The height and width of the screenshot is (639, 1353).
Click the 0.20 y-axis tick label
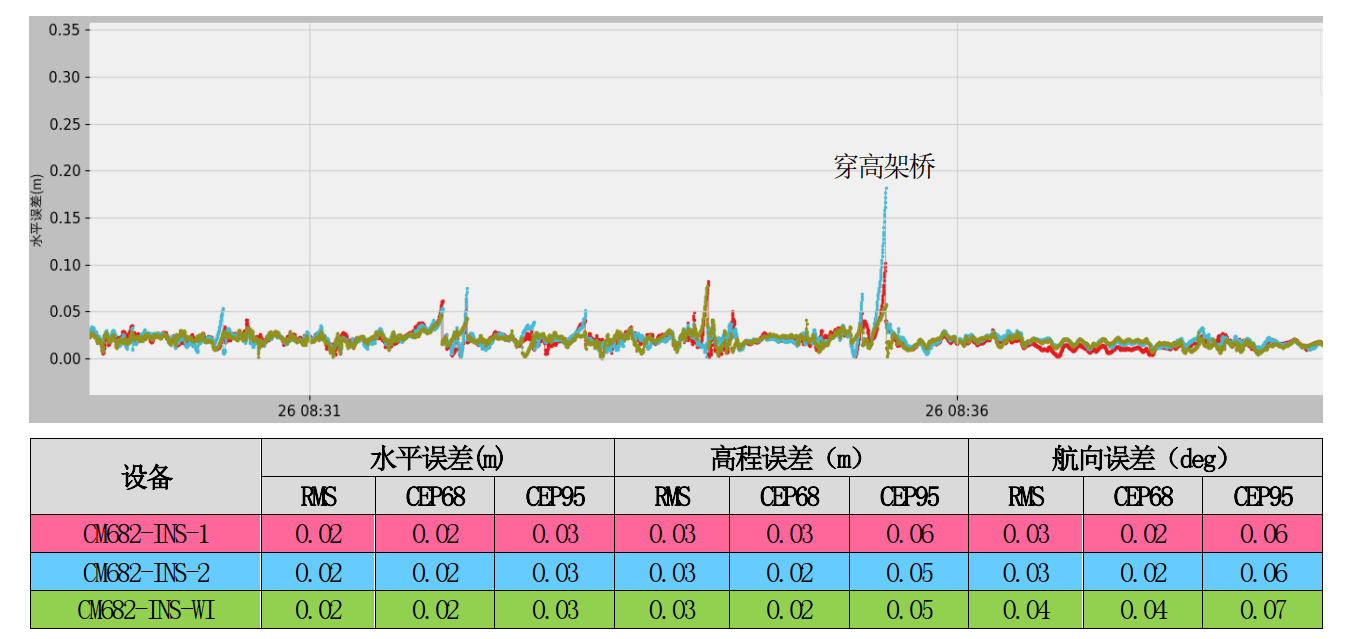click(63, 171)
